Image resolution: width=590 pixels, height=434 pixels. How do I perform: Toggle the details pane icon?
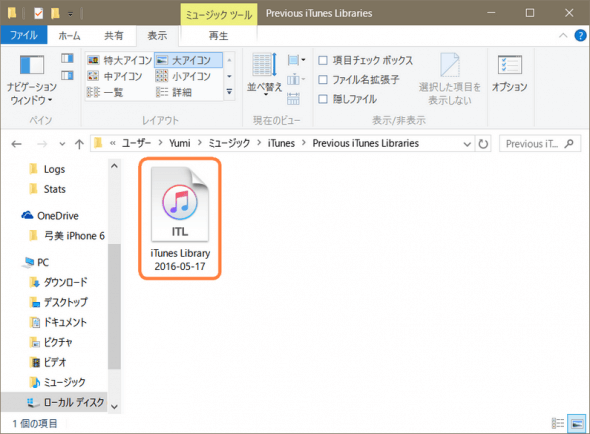tap(67, 76)
